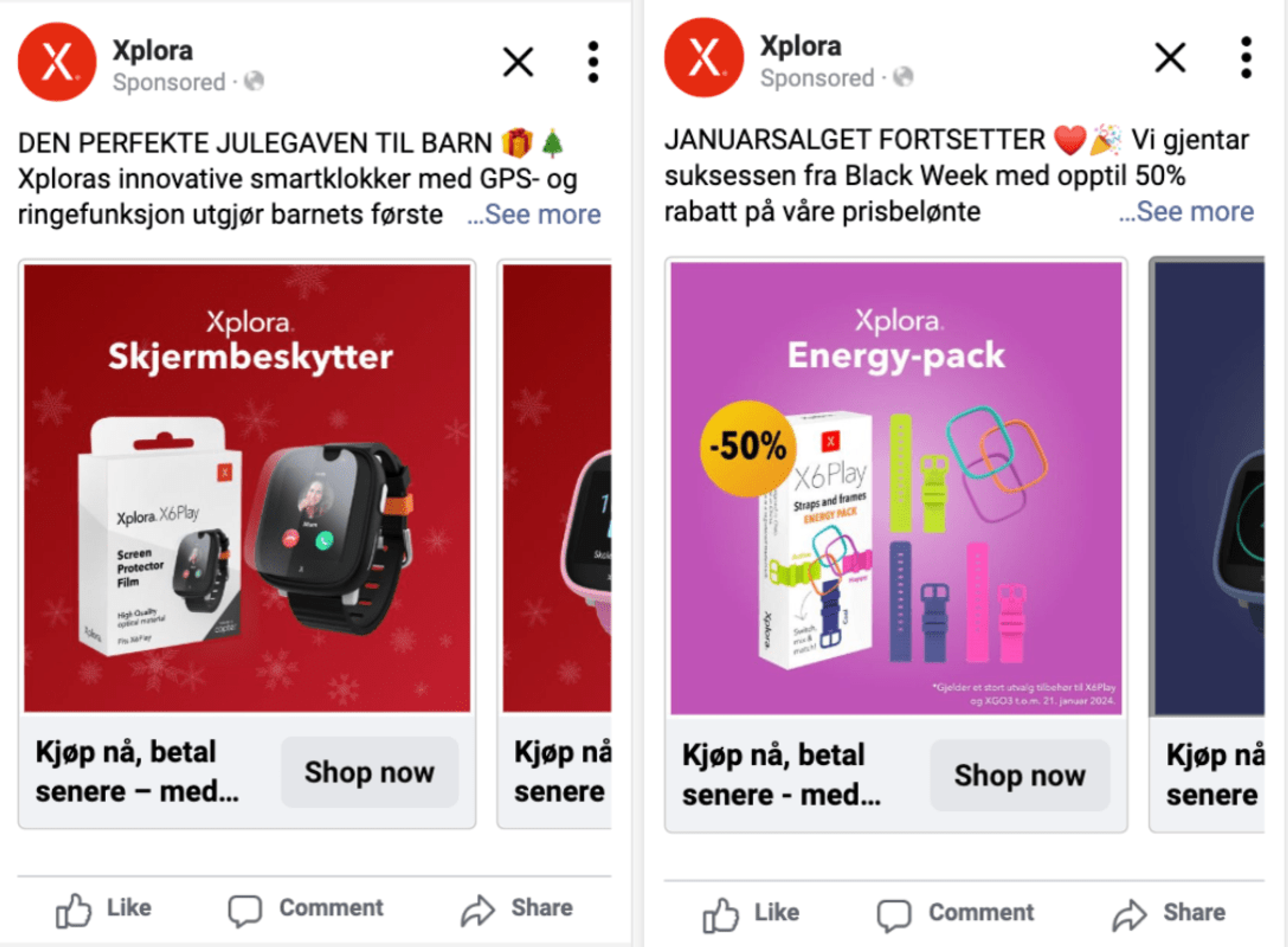Click the Xplora logo avatar on the January sale ad
Image resolution: width=1288 pixels, height=947 pixels.
[x=704, y=57]
